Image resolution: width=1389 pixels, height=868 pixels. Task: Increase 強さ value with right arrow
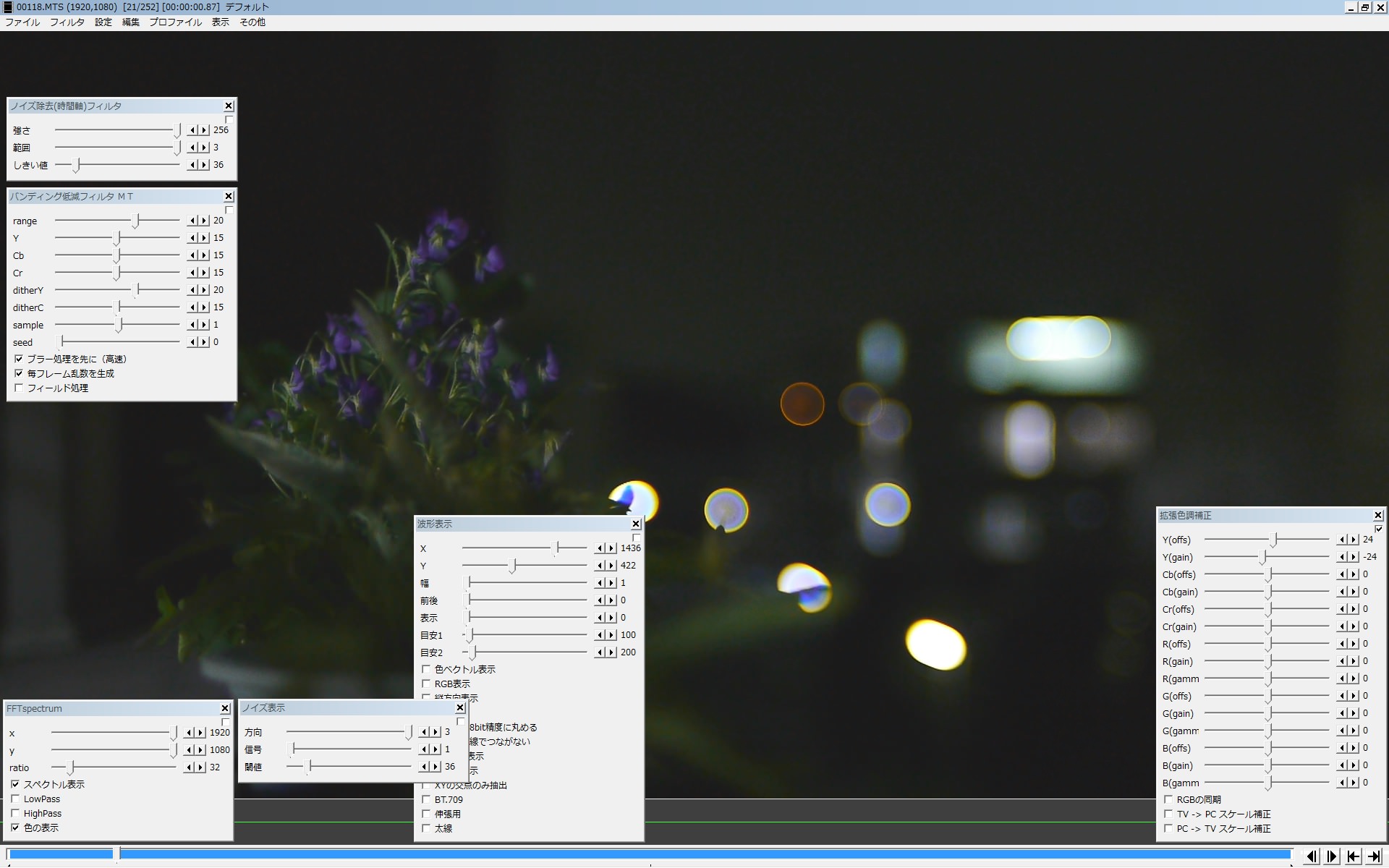[204, 130]
